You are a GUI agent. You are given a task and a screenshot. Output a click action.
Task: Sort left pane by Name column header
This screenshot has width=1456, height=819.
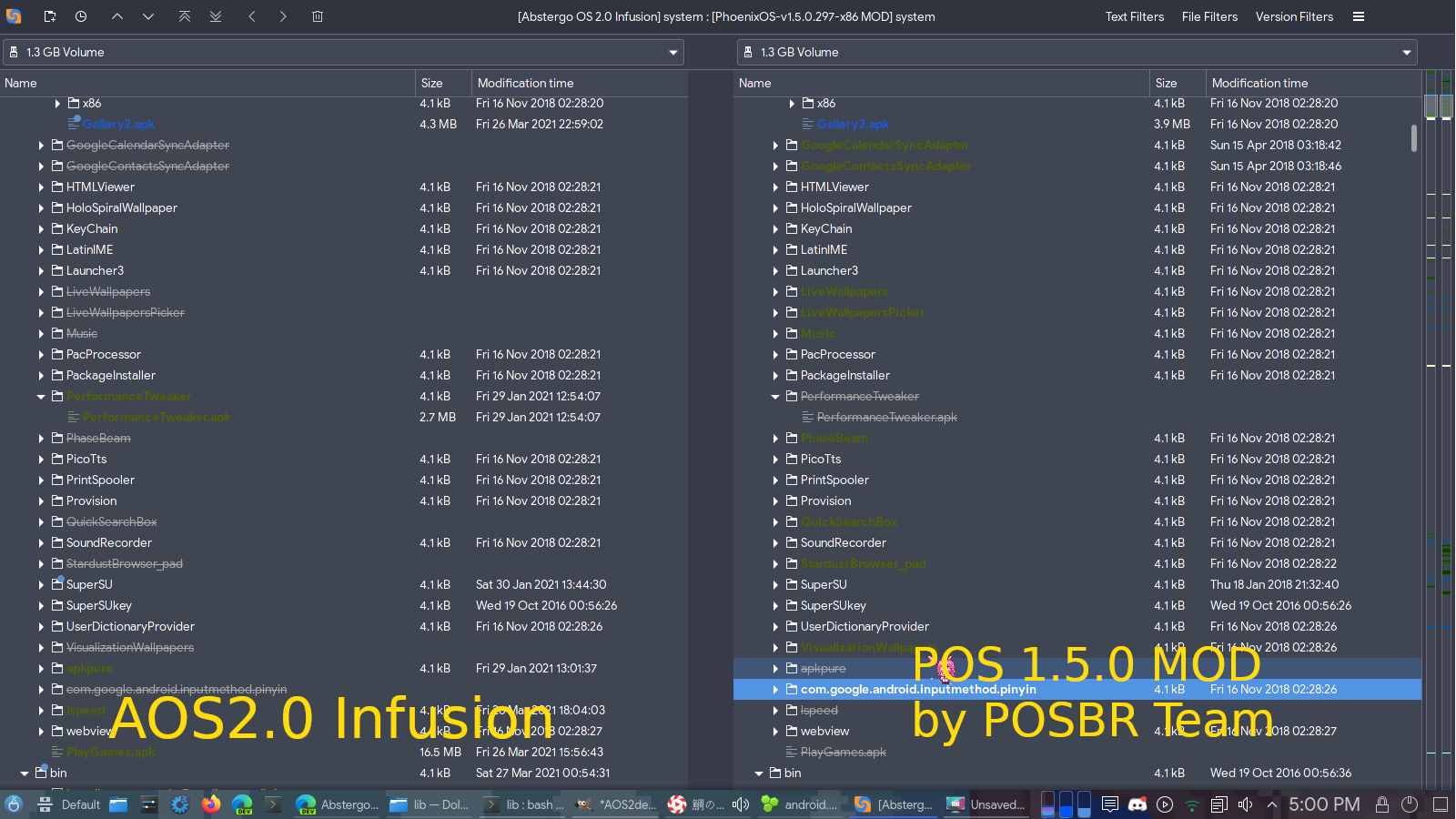[x=207, y=83]
